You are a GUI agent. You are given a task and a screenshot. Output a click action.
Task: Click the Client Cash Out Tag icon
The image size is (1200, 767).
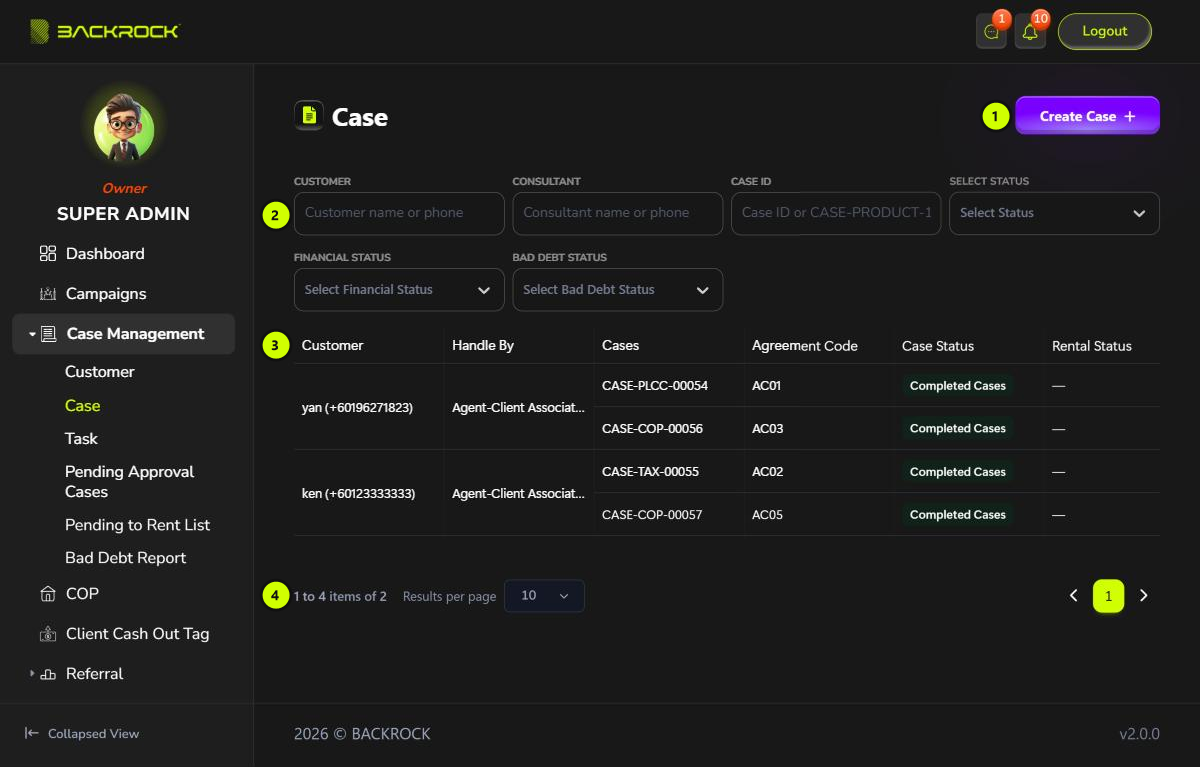tap(48, 634)
